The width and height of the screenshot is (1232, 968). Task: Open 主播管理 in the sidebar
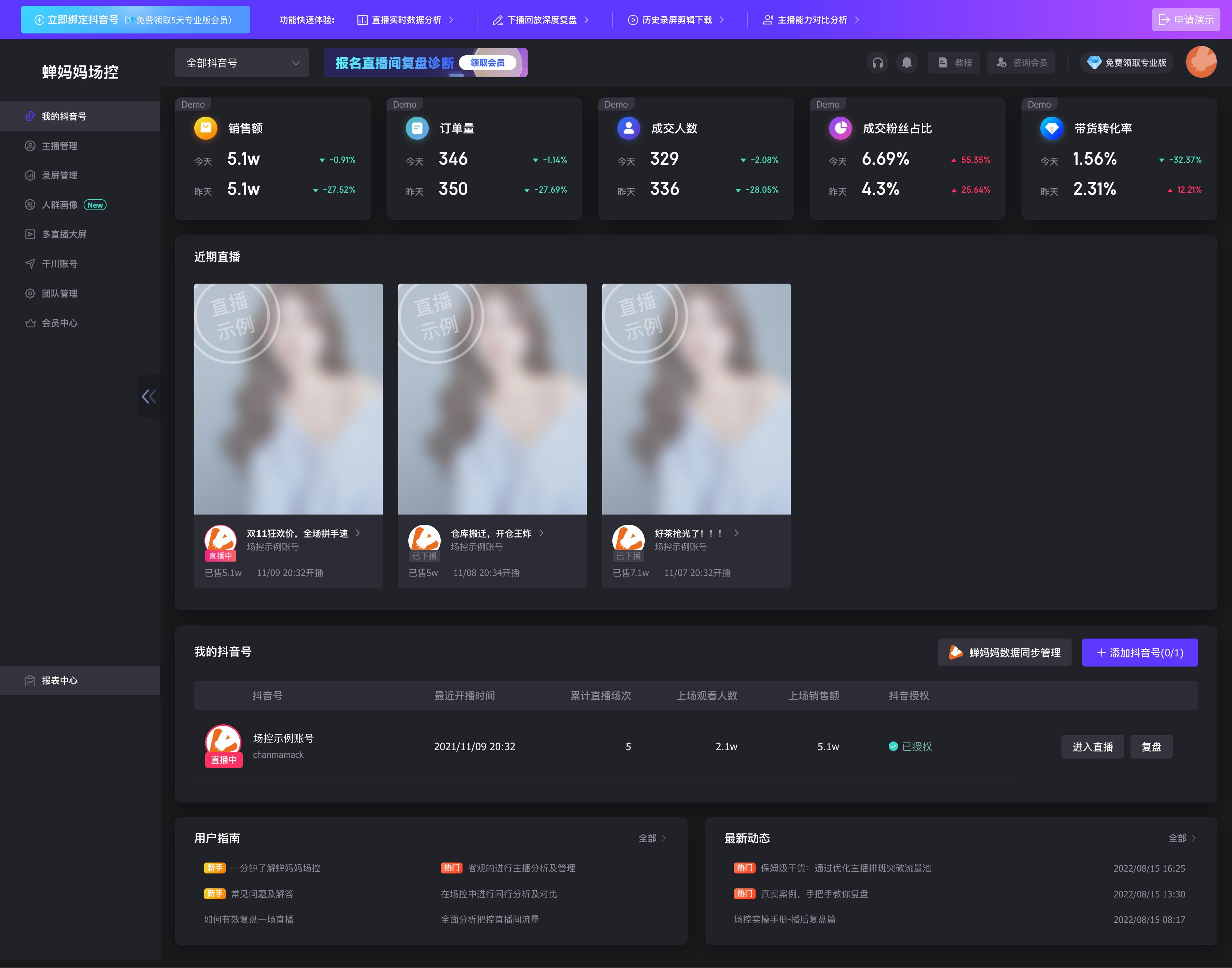click(x=60, y=146)
